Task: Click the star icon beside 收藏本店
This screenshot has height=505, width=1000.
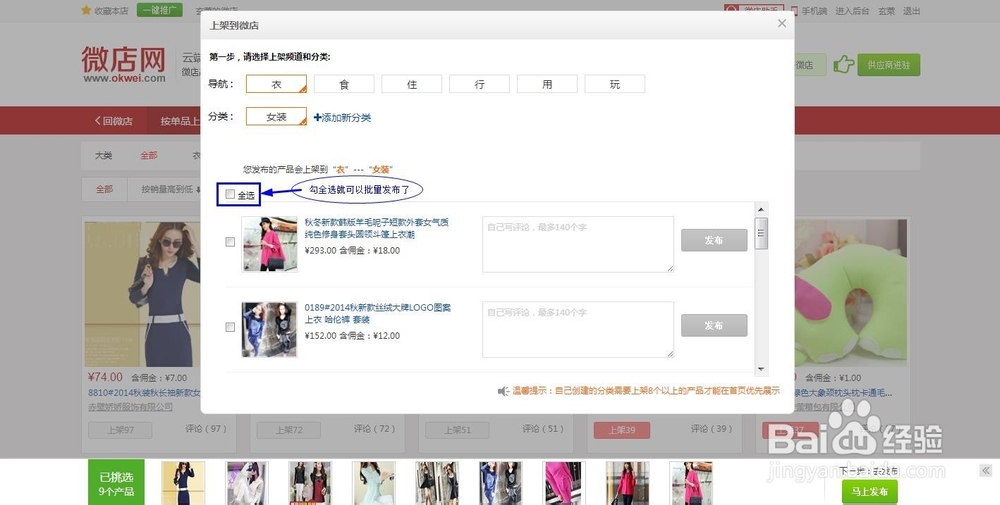Action: click(x=86, y=10)
